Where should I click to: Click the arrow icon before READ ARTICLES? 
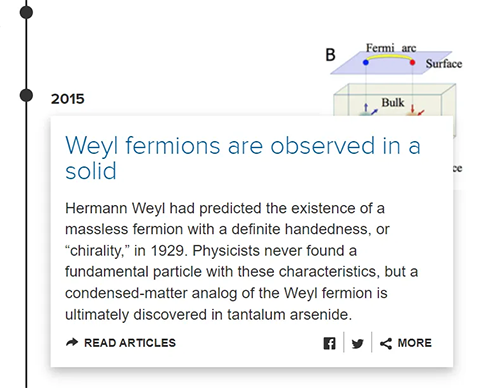[x=72, y=342]
